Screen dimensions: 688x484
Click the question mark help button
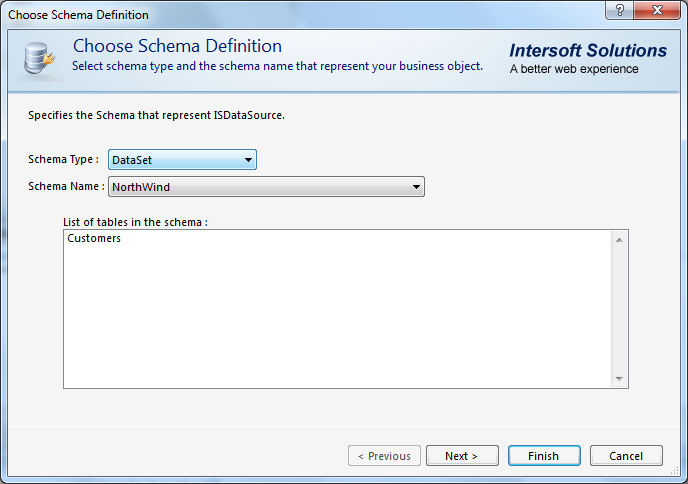[x=619, y=11]
